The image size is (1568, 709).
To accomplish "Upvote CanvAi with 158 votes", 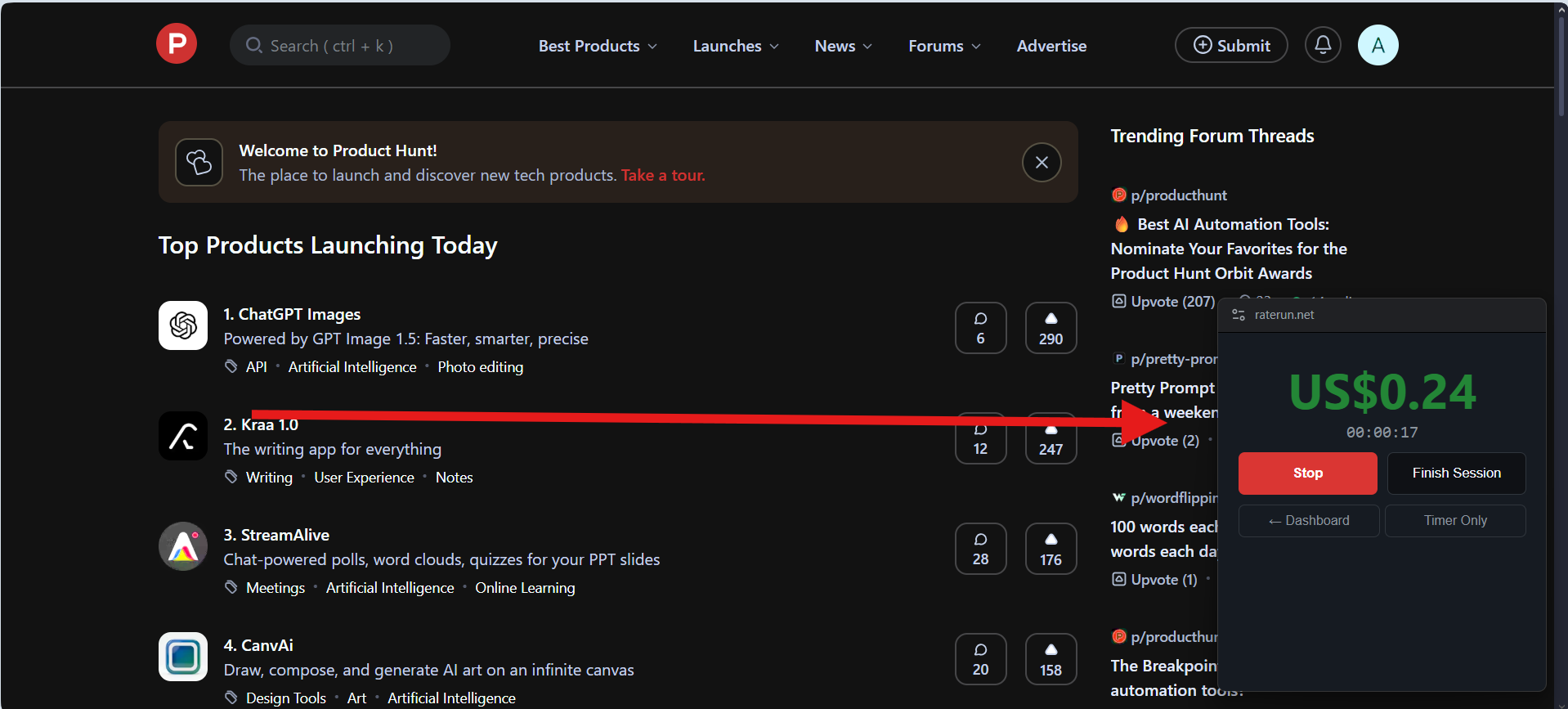I will coord(1051,659).
